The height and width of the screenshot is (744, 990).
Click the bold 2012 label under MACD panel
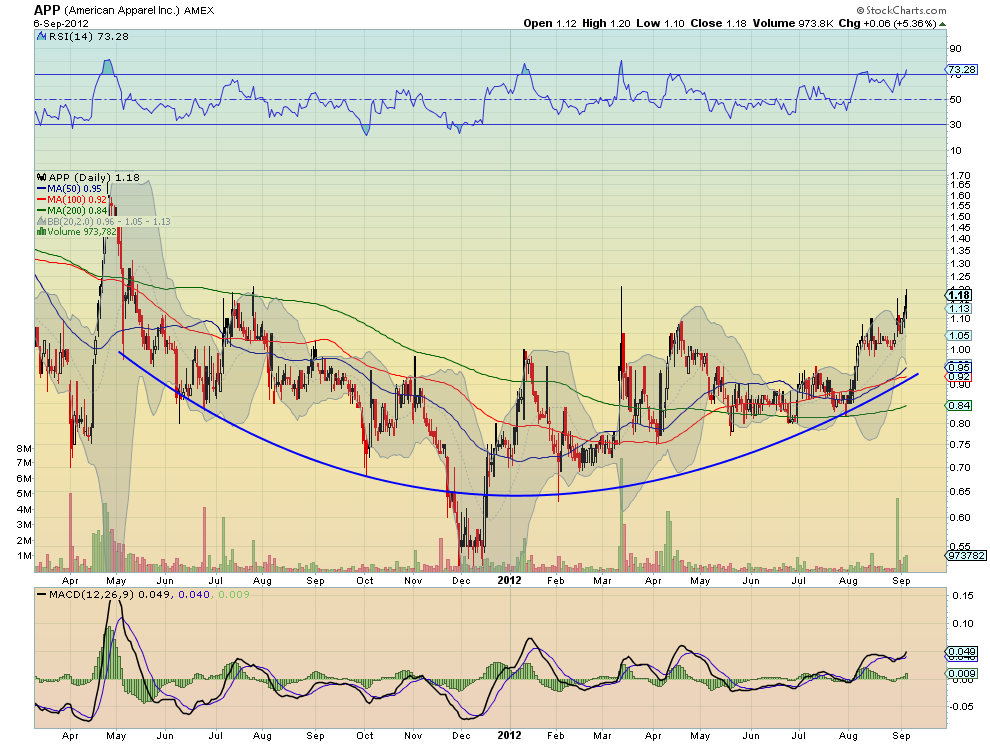point(510,735)
